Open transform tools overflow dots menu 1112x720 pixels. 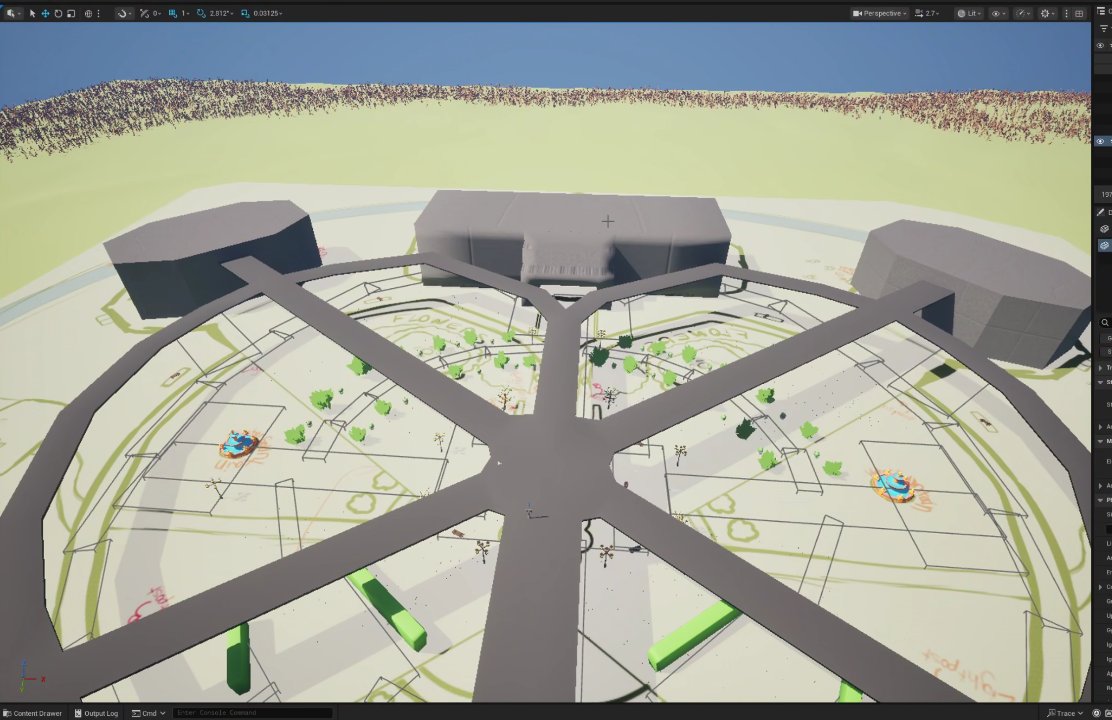[99, 13]
